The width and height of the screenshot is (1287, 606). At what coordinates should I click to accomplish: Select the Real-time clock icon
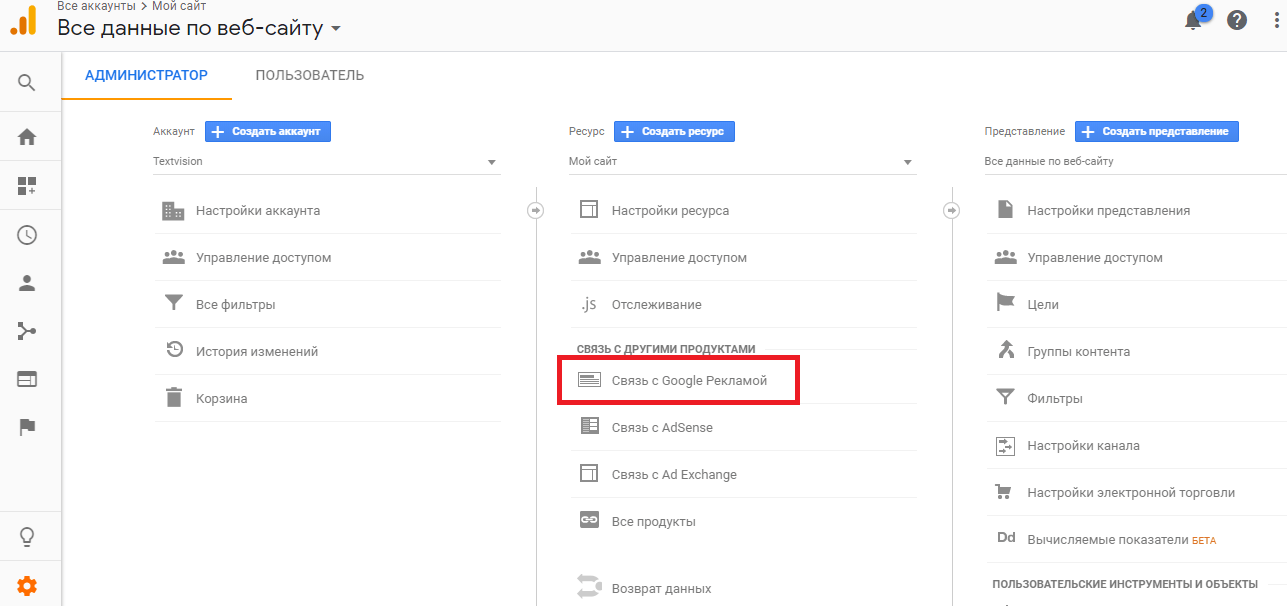[27, 234]
